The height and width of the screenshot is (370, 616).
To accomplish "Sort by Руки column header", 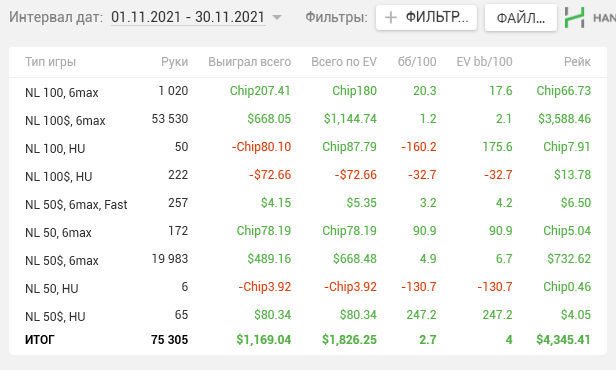I will [x=174, y=62].
